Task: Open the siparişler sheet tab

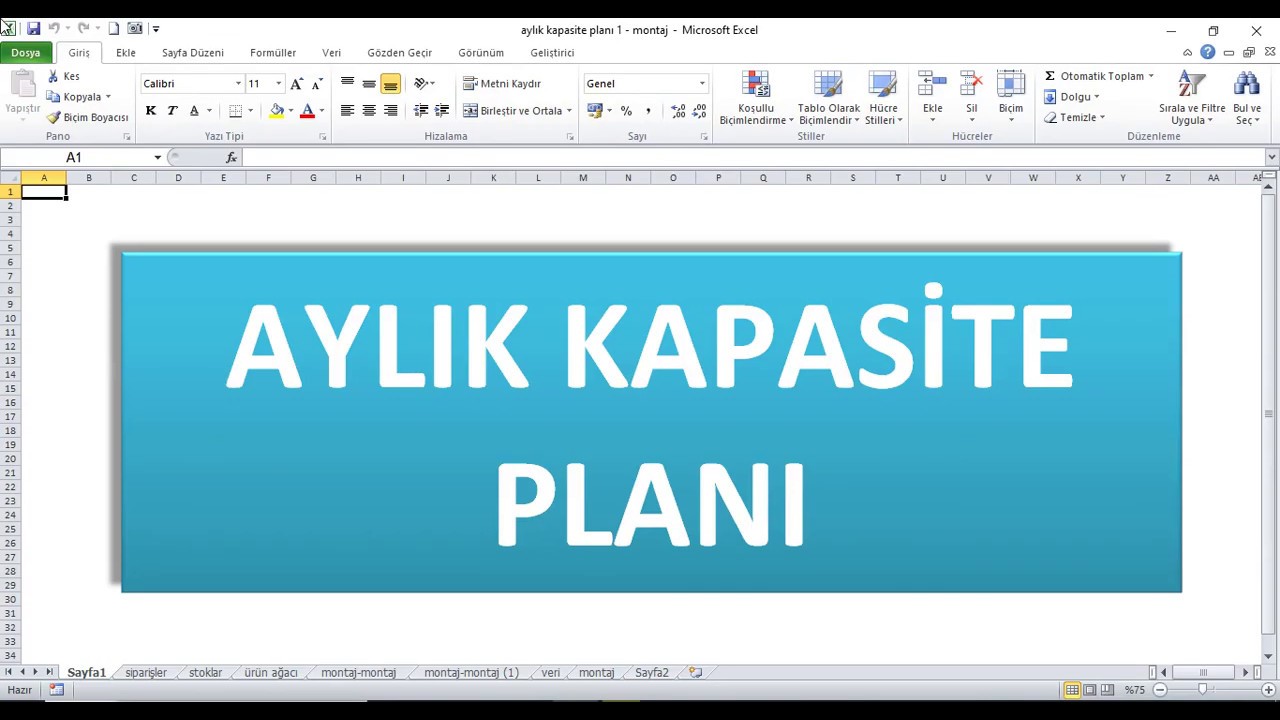Action: click(146, 673)
